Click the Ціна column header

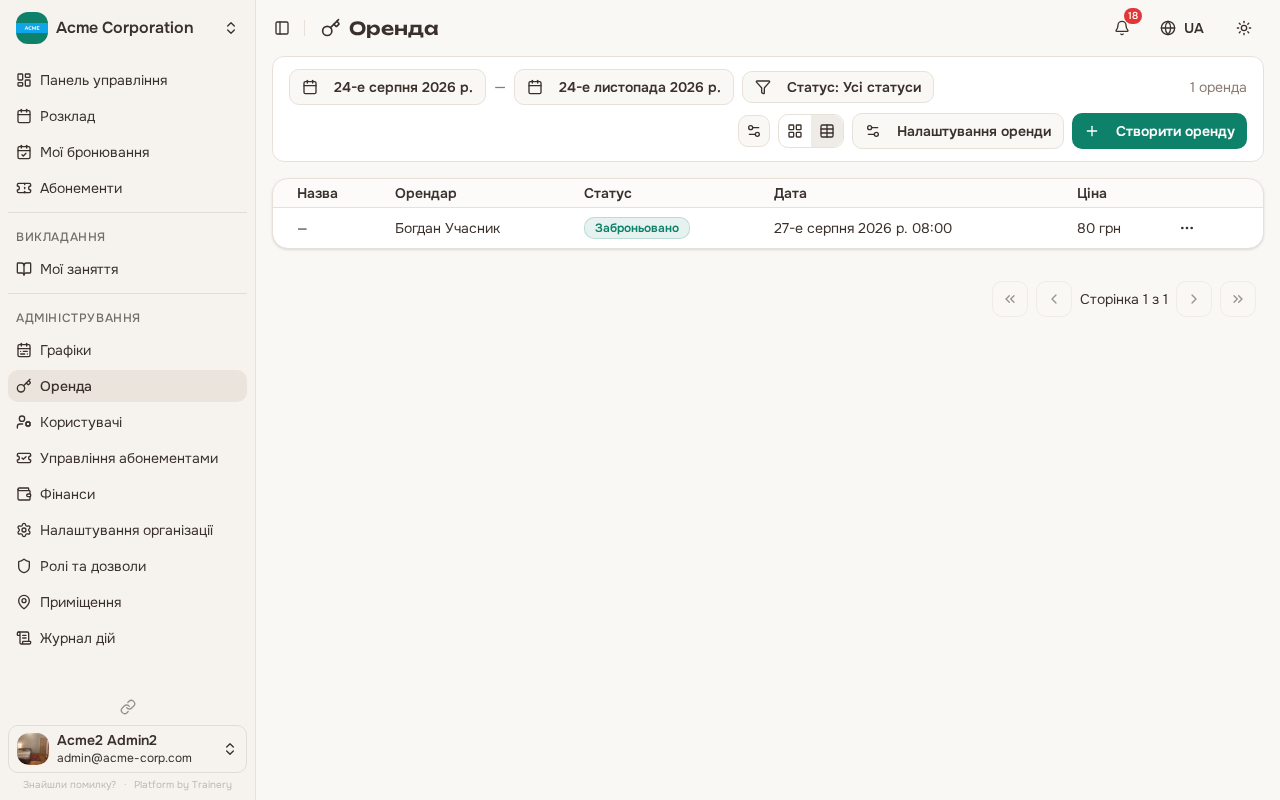pos(1092,193)
